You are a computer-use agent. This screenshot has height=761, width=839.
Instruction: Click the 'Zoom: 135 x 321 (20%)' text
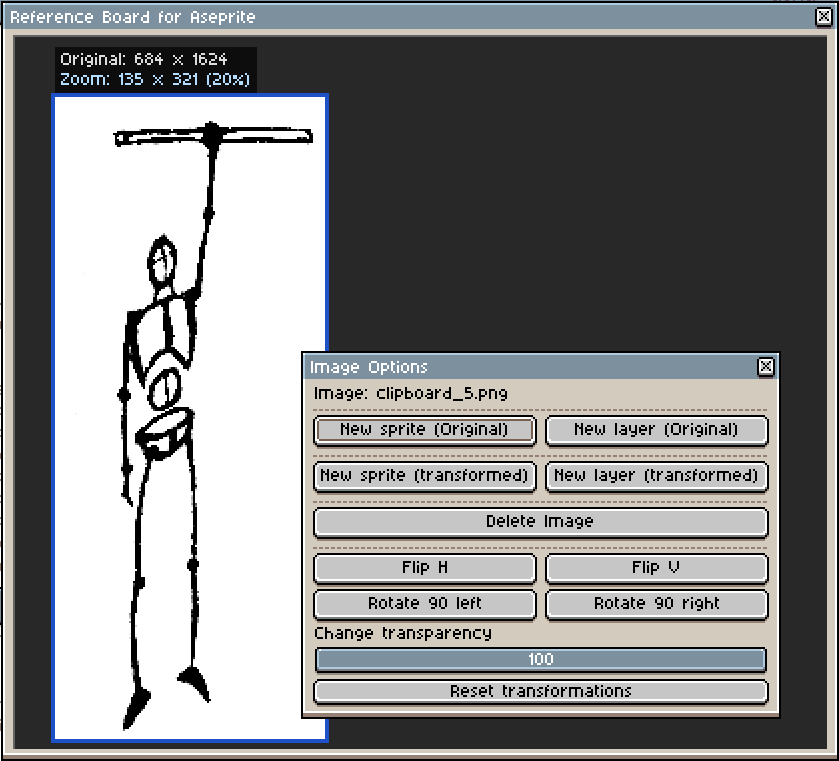pyautogui.click(x=155, y=79)
